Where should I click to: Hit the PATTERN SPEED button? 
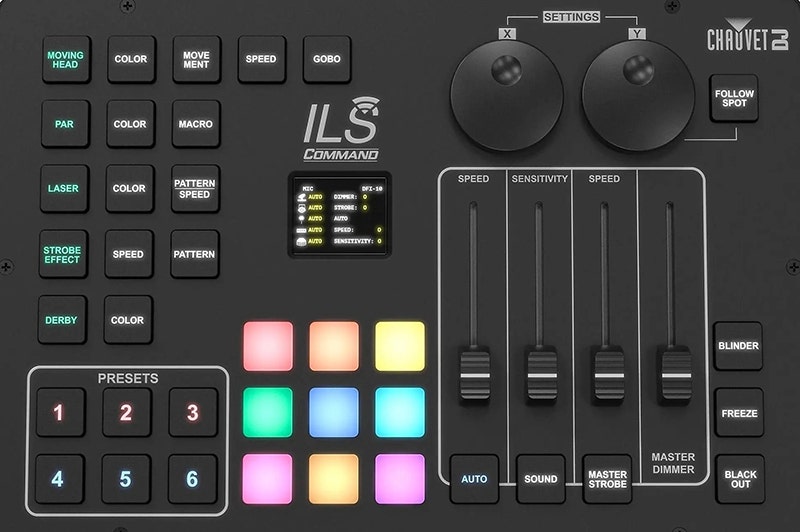[x=195, y=189]
